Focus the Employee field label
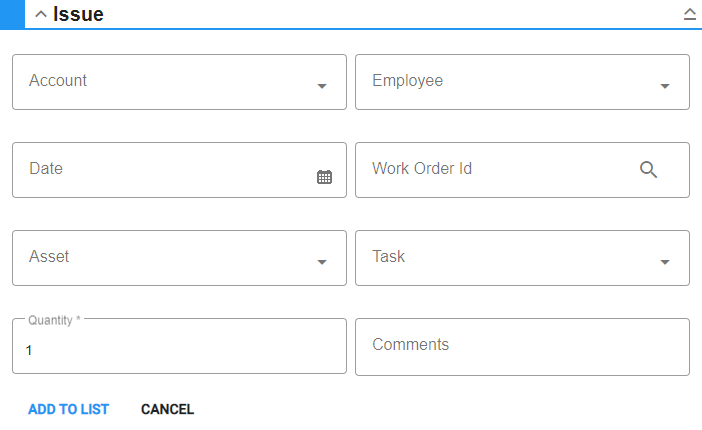The image size is (702, 430). [x=407, y=81]
